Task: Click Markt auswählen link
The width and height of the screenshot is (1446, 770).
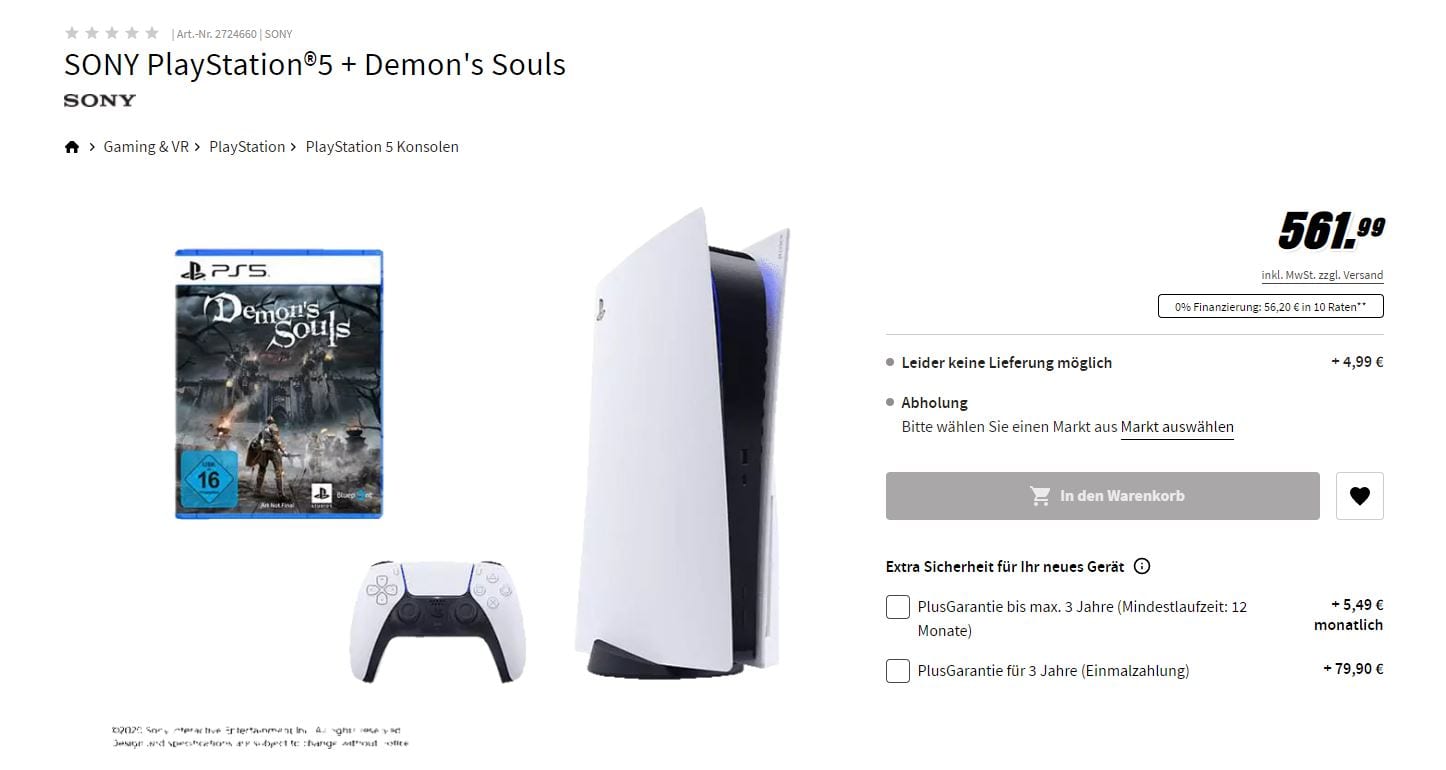Action: click(x=1177, y=427)
